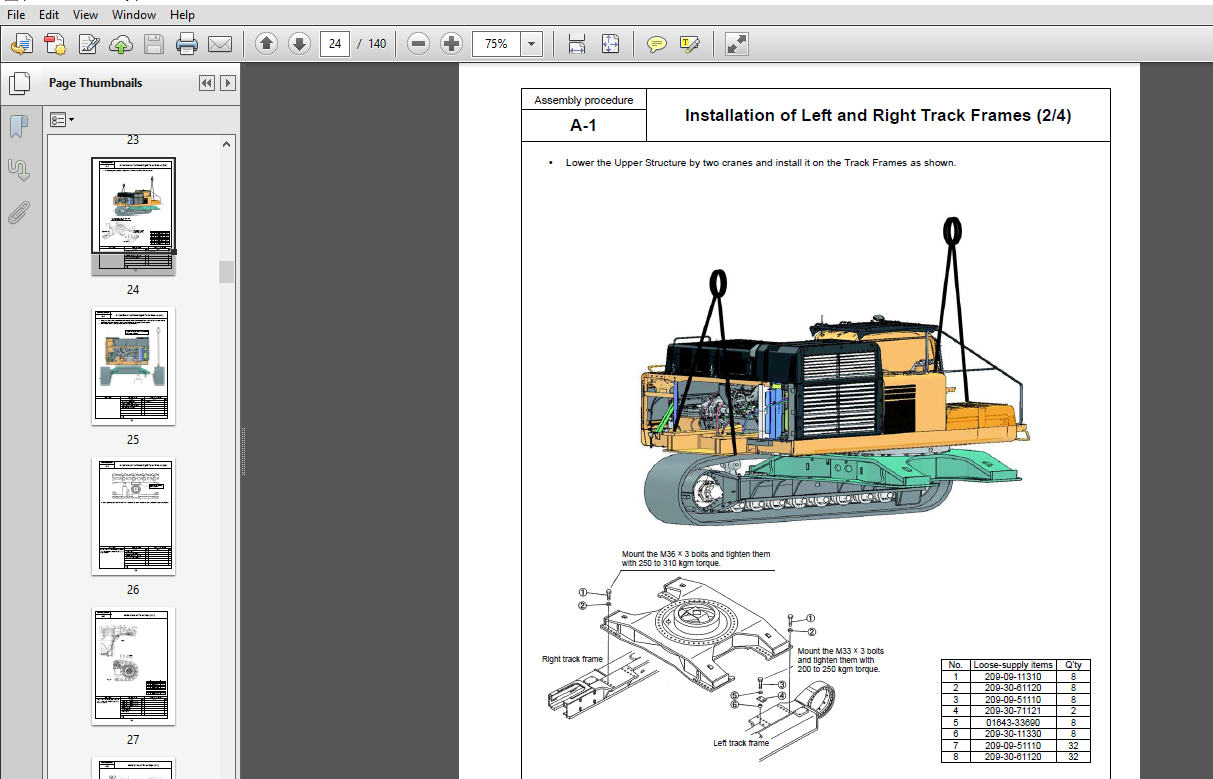Select the page 24 thumbnail
This screenshot has height=779, width=1213.
(x=133, y=215)
